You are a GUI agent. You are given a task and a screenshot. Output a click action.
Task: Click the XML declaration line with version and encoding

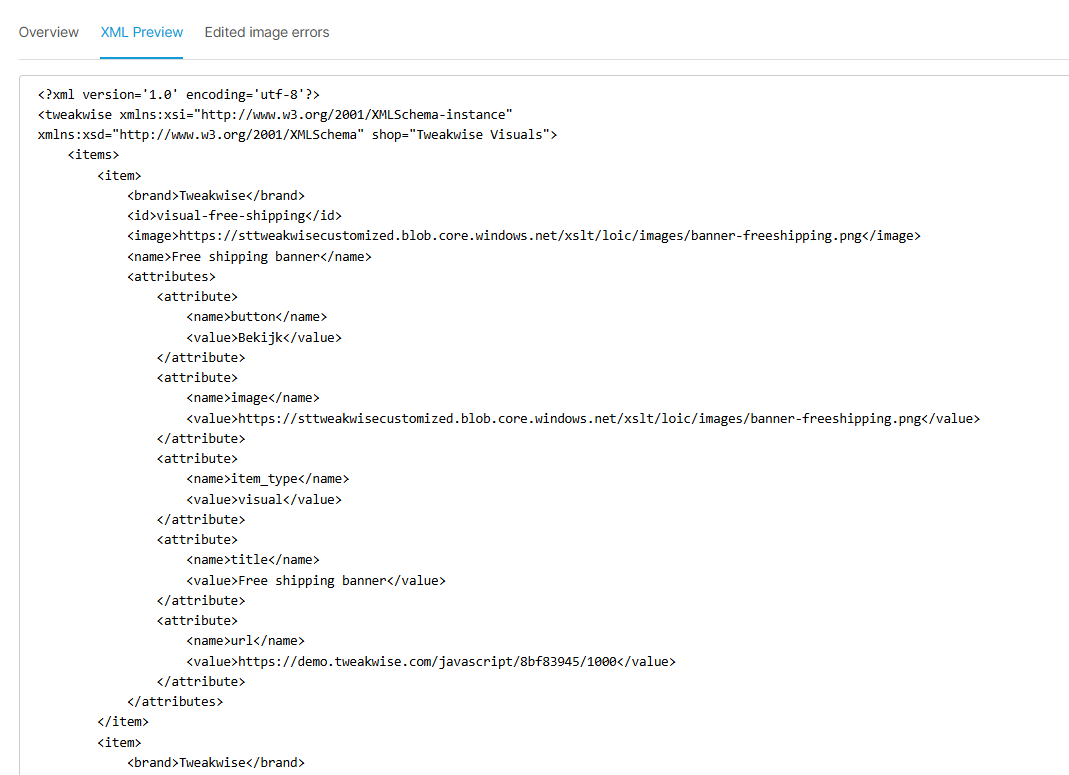pos(179,95)
